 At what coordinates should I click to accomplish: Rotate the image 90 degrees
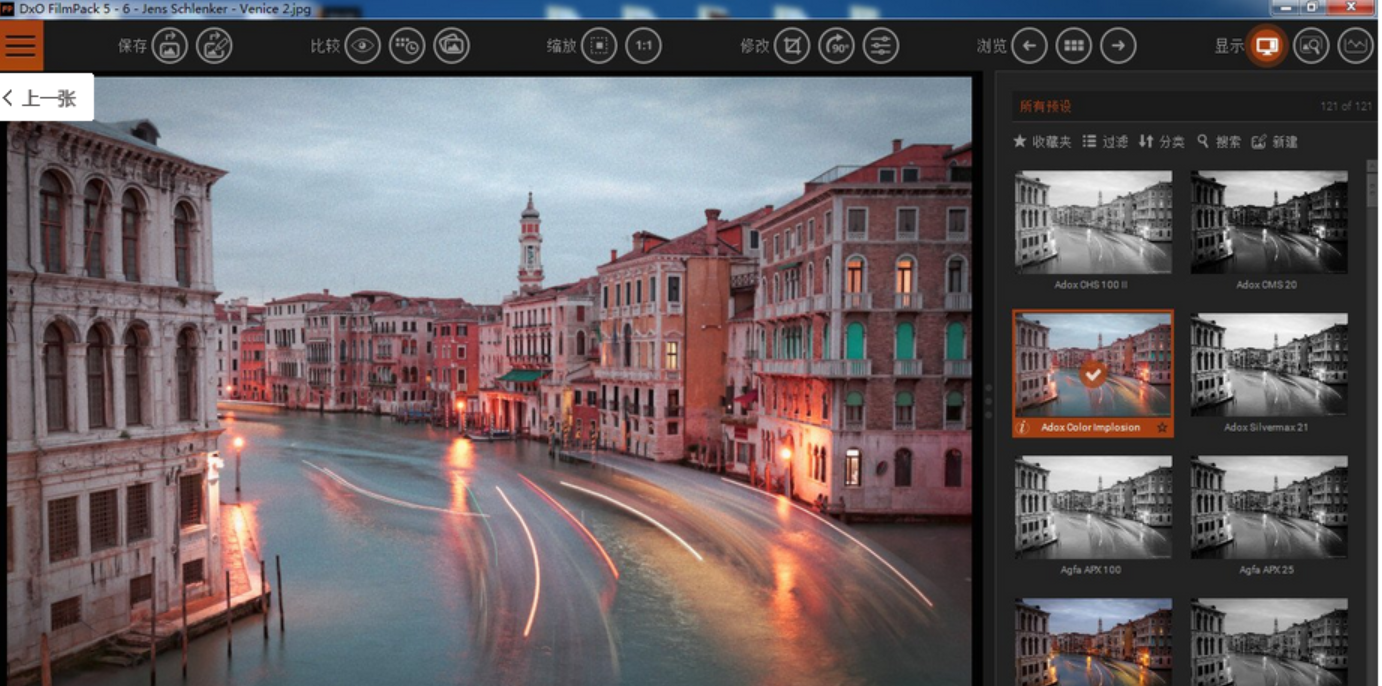click(836, 46)
